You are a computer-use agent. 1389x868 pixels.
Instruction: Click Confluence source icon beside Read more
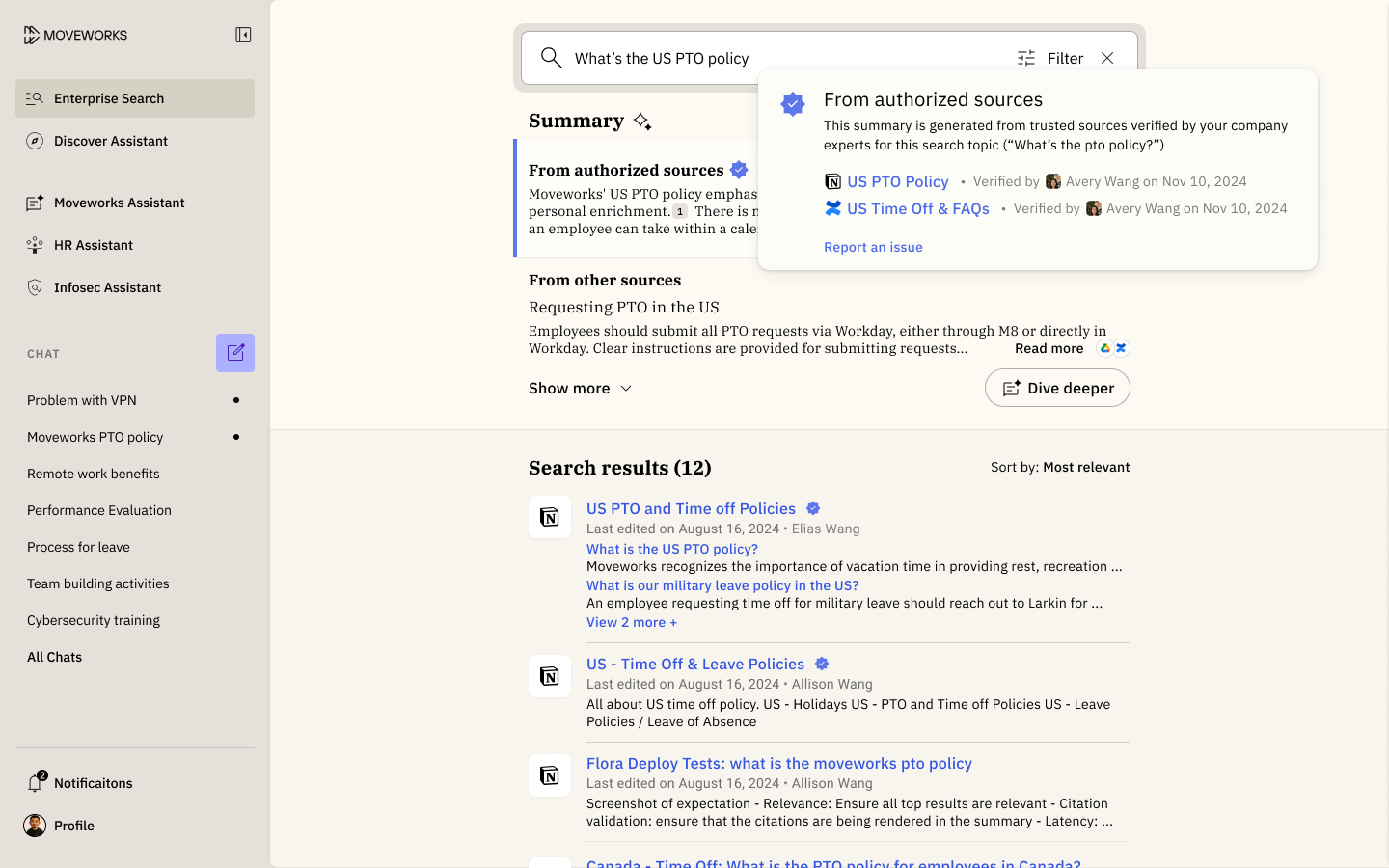1121,348
